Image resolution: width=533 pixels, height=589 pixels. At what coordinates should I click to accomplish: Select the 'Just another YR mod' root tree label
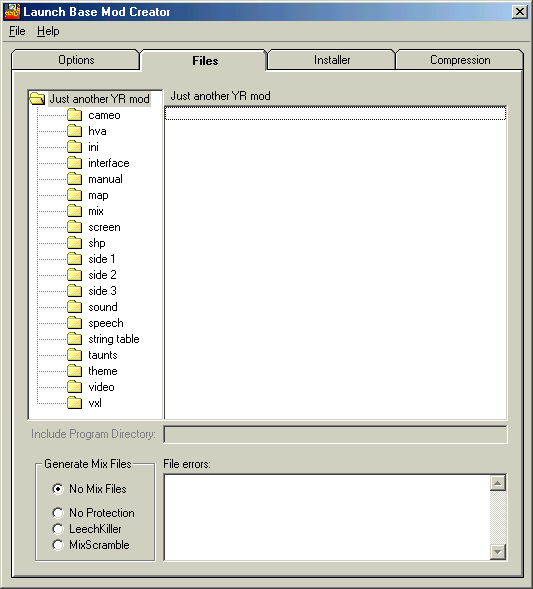coord(100,99)
